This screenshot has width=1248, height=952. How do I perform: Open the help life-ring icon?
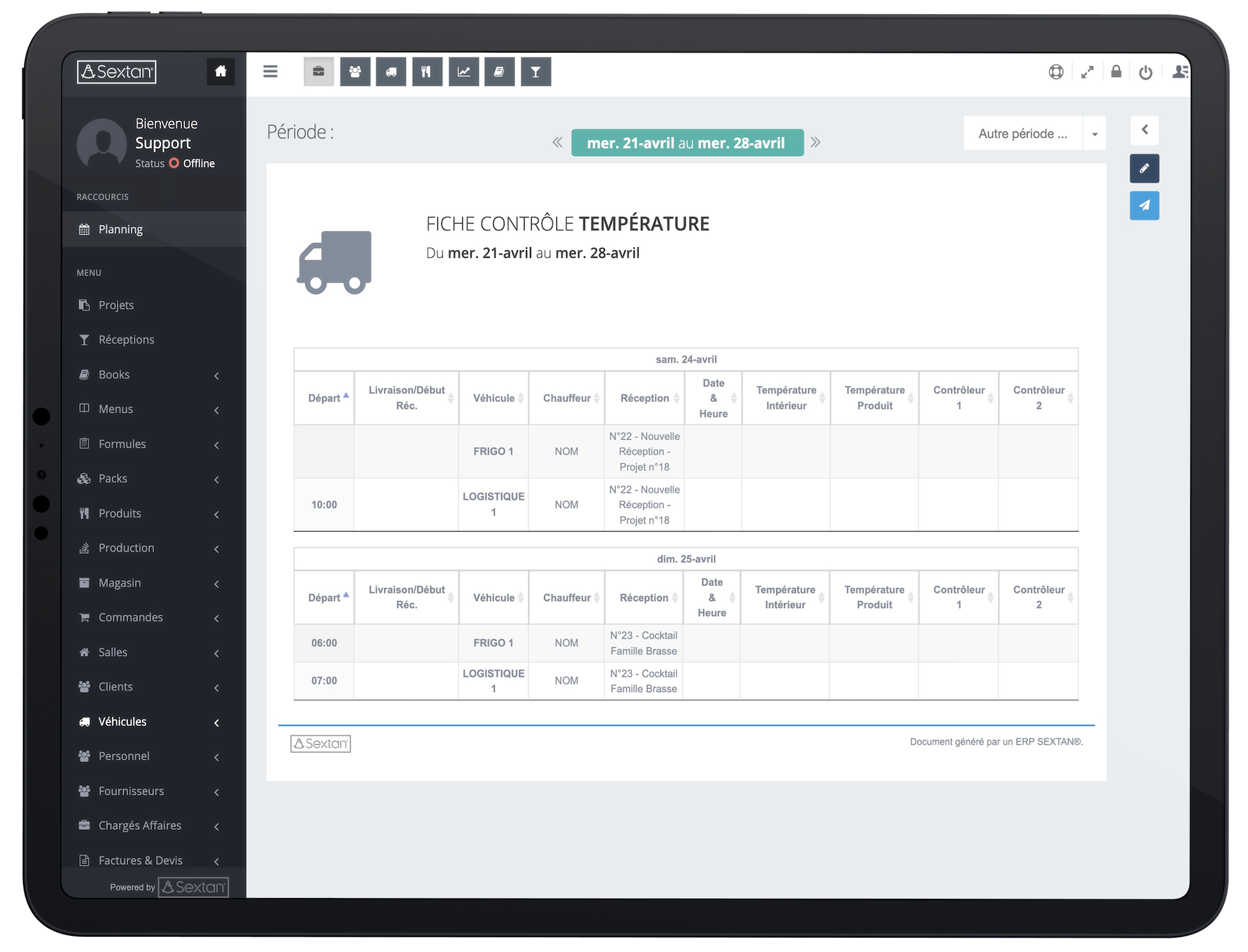tap(1056, 72)
